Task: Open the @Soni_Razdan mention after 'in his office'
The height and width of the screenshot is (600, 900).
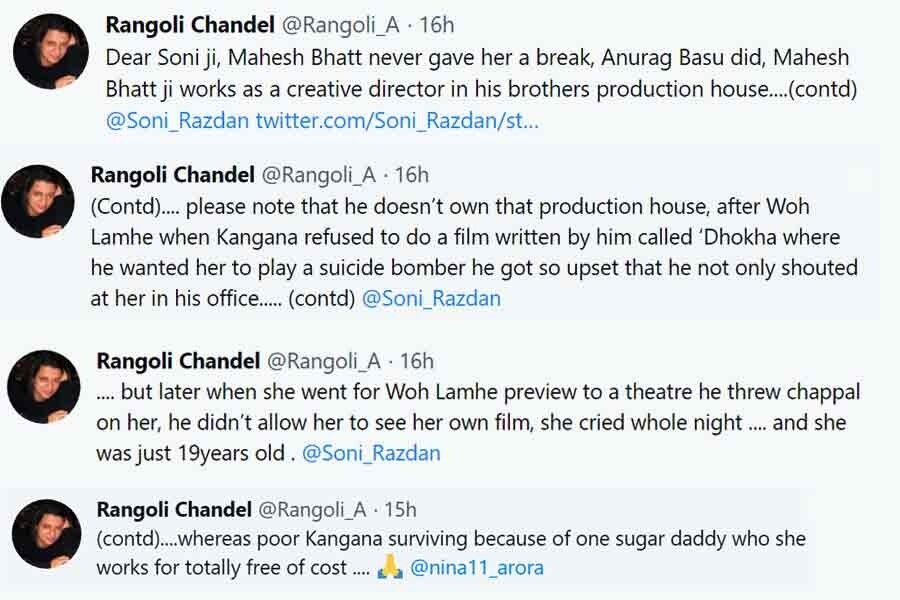Action: [x=431, y=298]
